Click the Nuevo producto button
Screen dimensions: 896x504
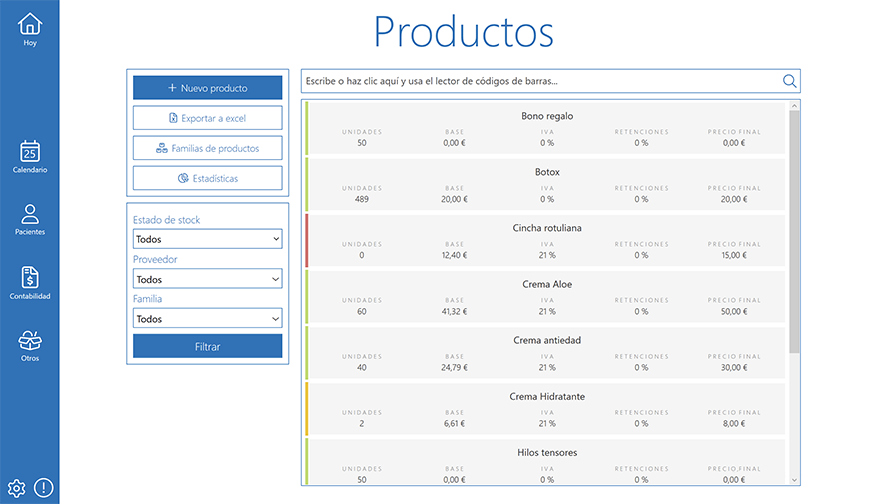click(x=207, y=88)
